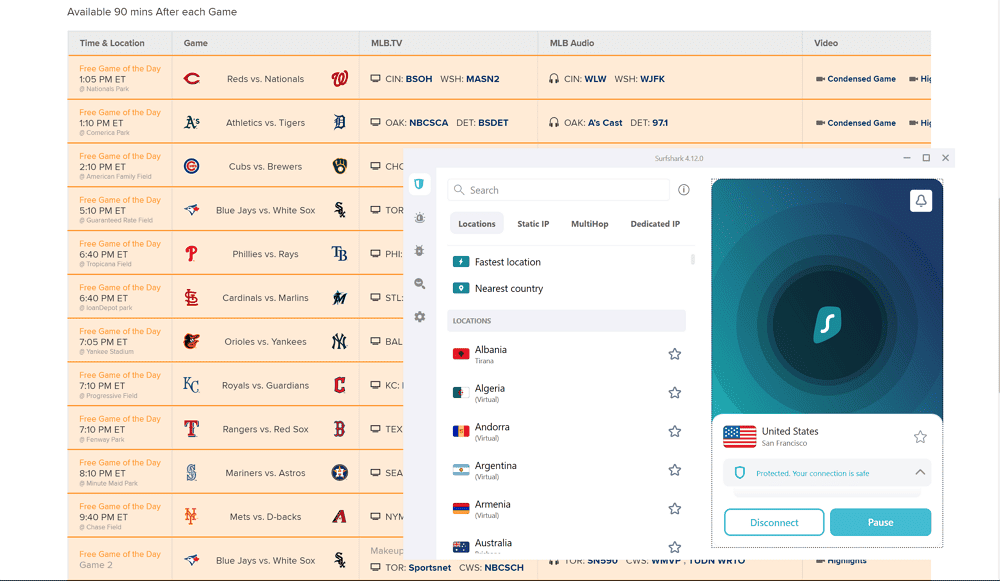Open BSOH stream for Reds game
The width and height of the screenshot is (1000, 581).
coord(419,79)
